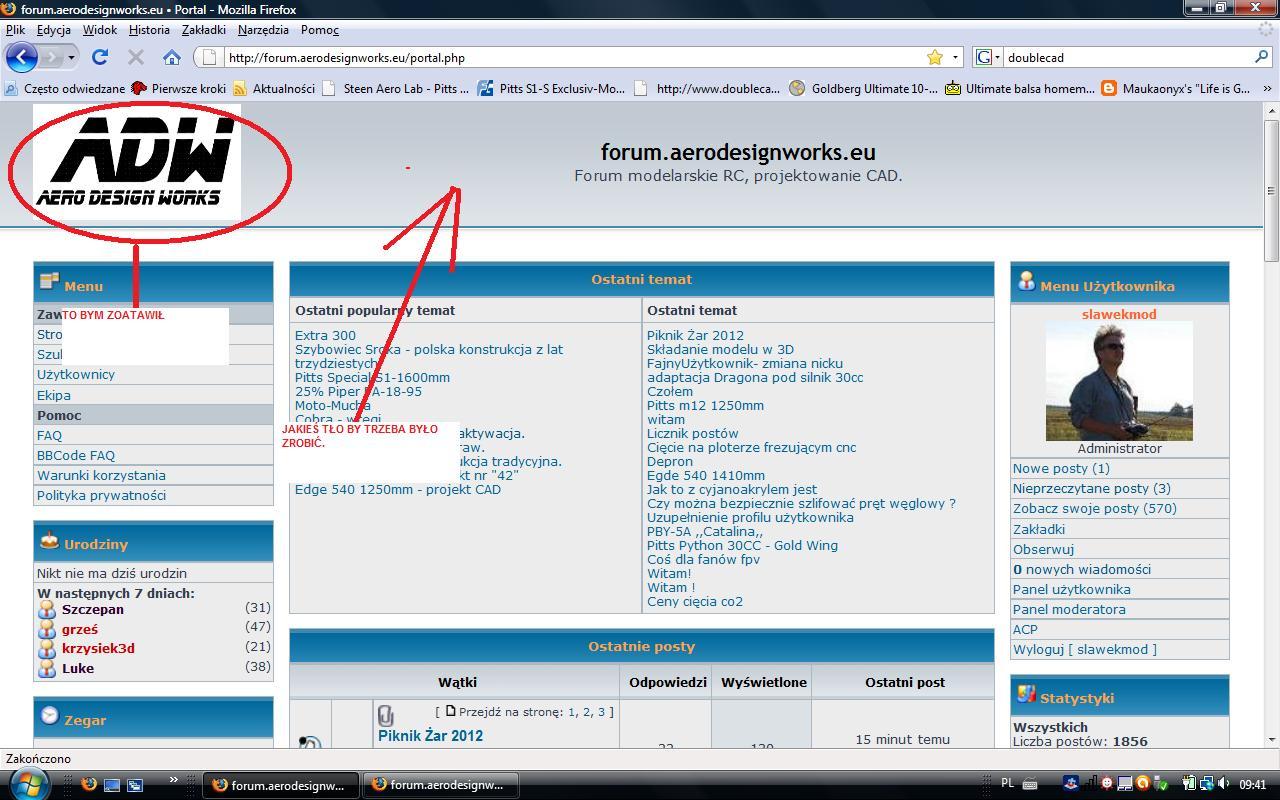Click Wyloguj [ slawekmod ] link
This screenshot has height=800, width=1280.
click(x=1084, y=649)
